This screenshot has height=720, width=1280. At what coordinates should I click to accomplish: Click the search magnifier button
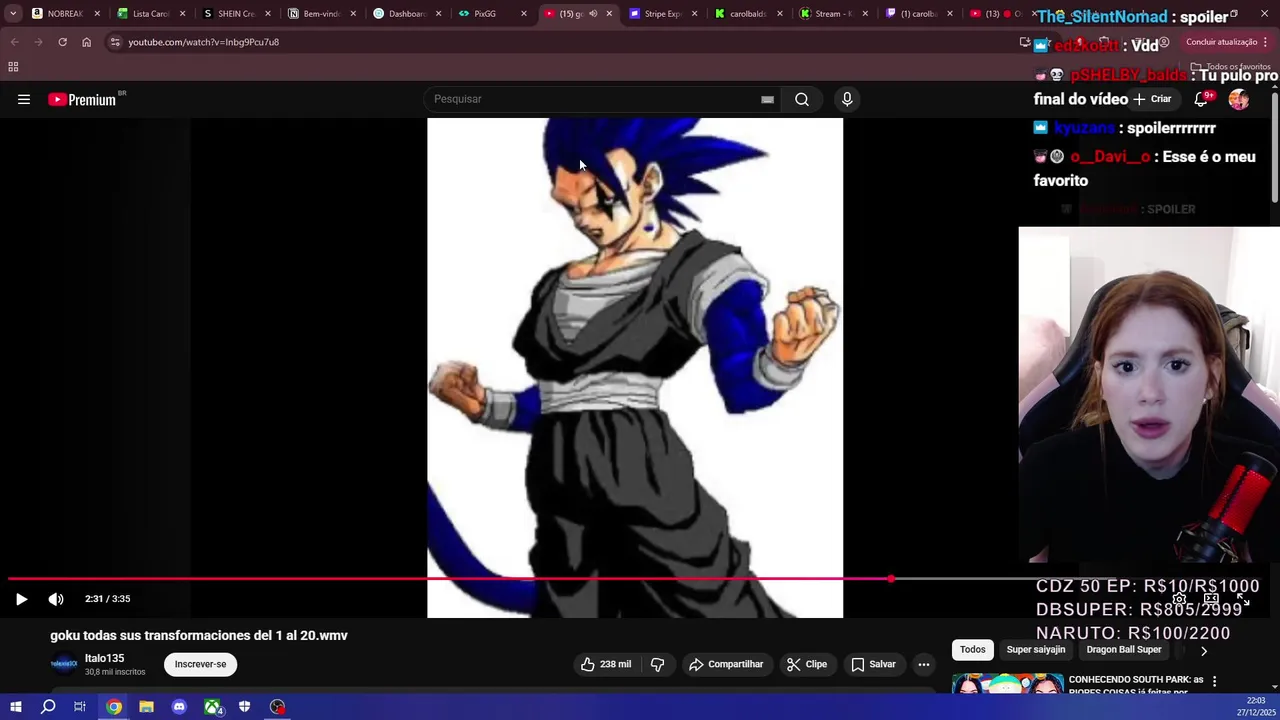point(802,99)
